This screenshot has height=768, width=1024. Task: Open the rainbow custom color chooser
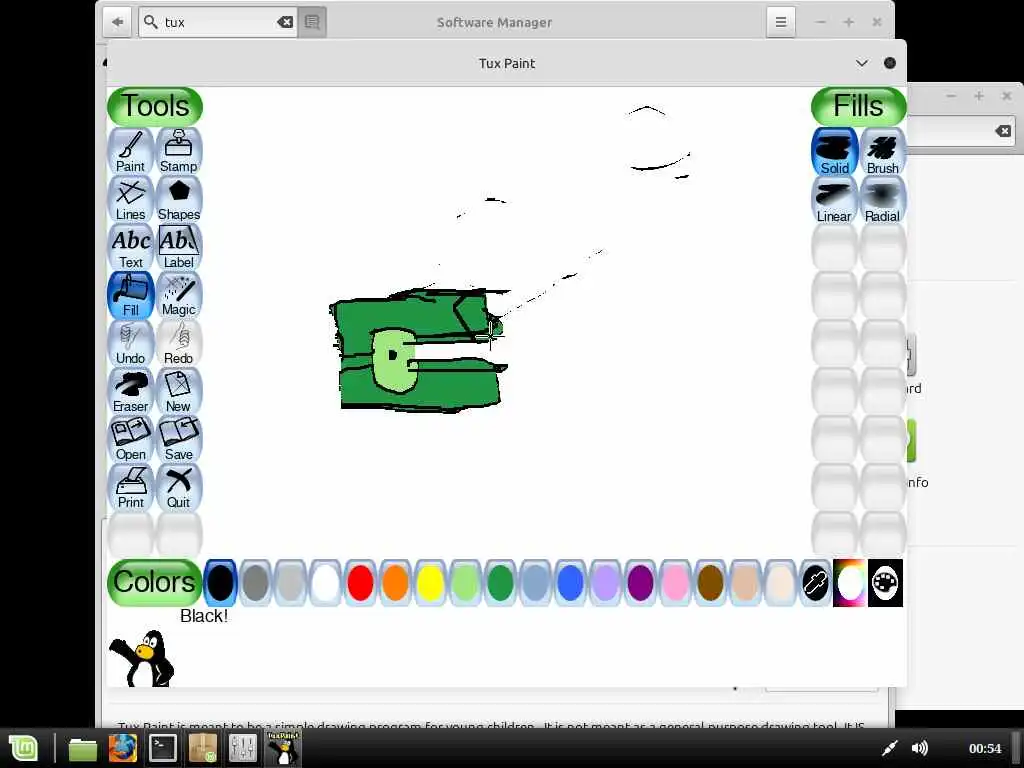[850, 583]
